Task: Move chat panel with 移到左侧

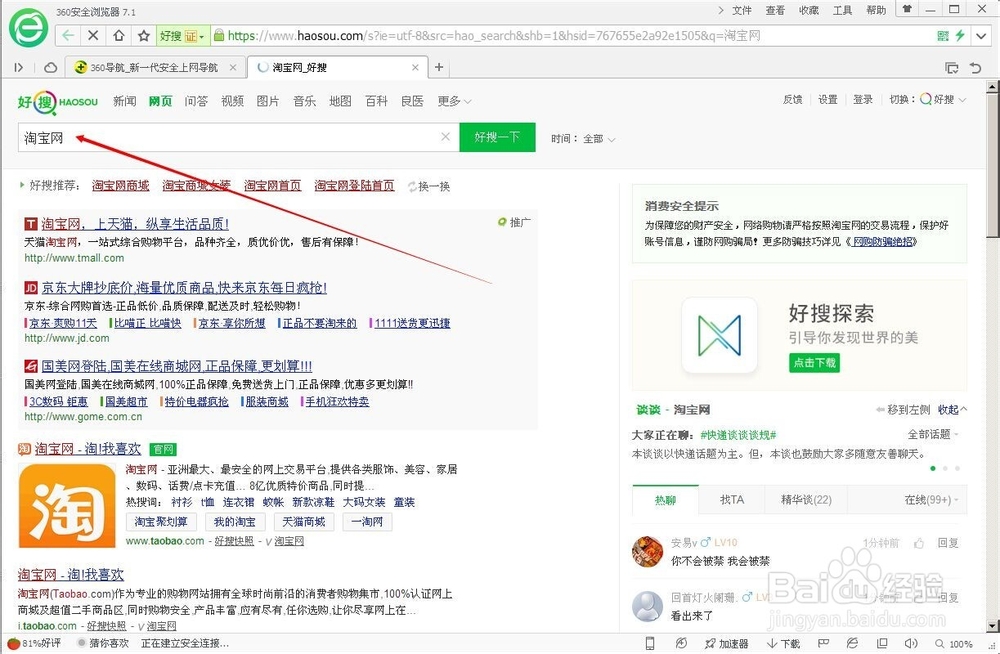Action: point(903,410)
